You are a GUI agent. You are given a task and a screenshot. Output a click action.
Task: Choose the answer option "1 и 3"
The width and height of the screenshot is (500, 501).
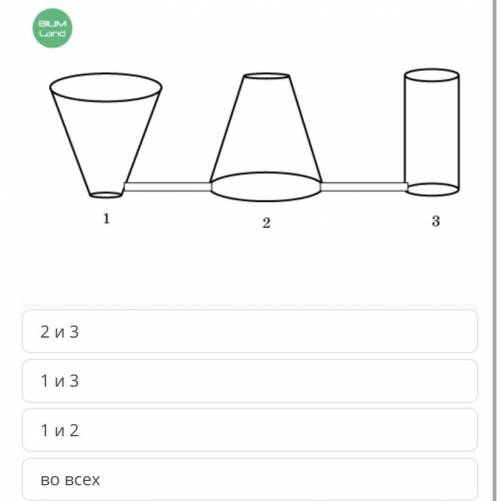pos(250,381)
